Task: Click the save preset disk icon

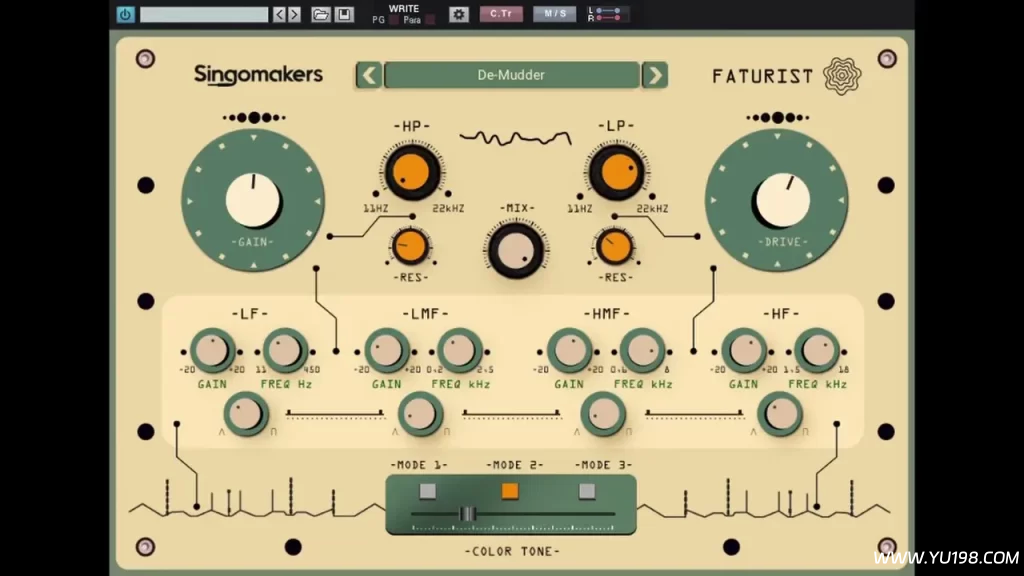Action: pyautogui.click(x=345, y=14)
